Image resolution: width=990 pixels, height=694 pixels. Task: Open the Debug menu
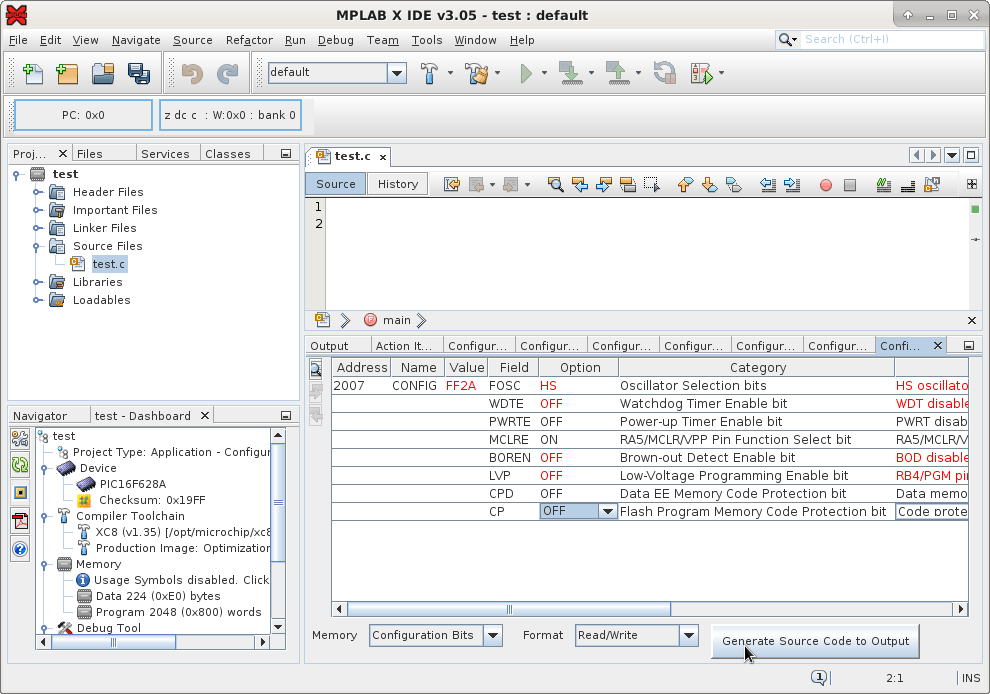337,40
